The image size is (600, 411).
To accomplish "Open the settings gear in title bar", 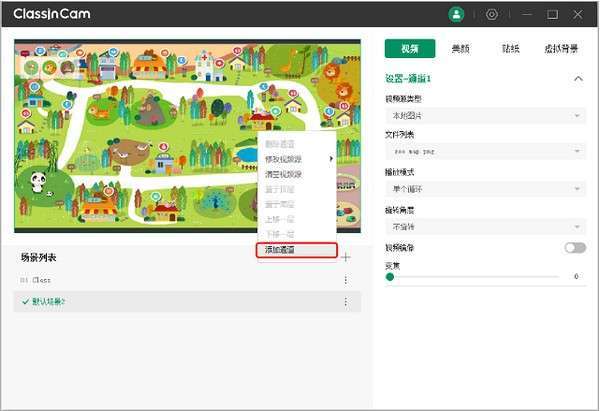I will (492, 15).
